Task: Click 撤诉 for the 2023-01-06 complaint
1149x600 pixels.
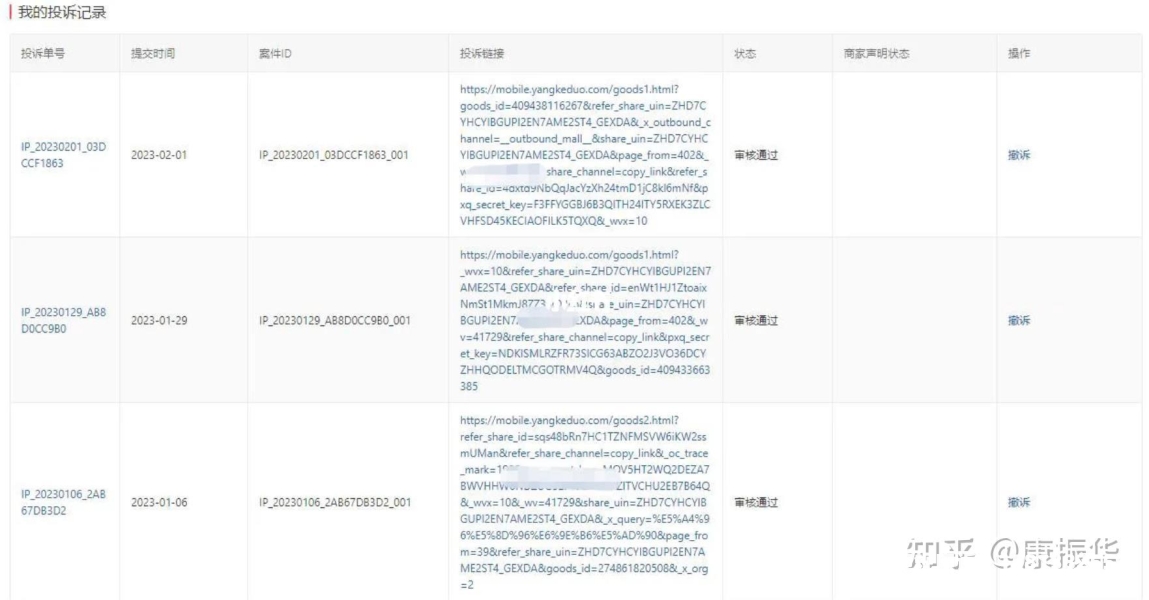Action: click(x=1019, y=502)
